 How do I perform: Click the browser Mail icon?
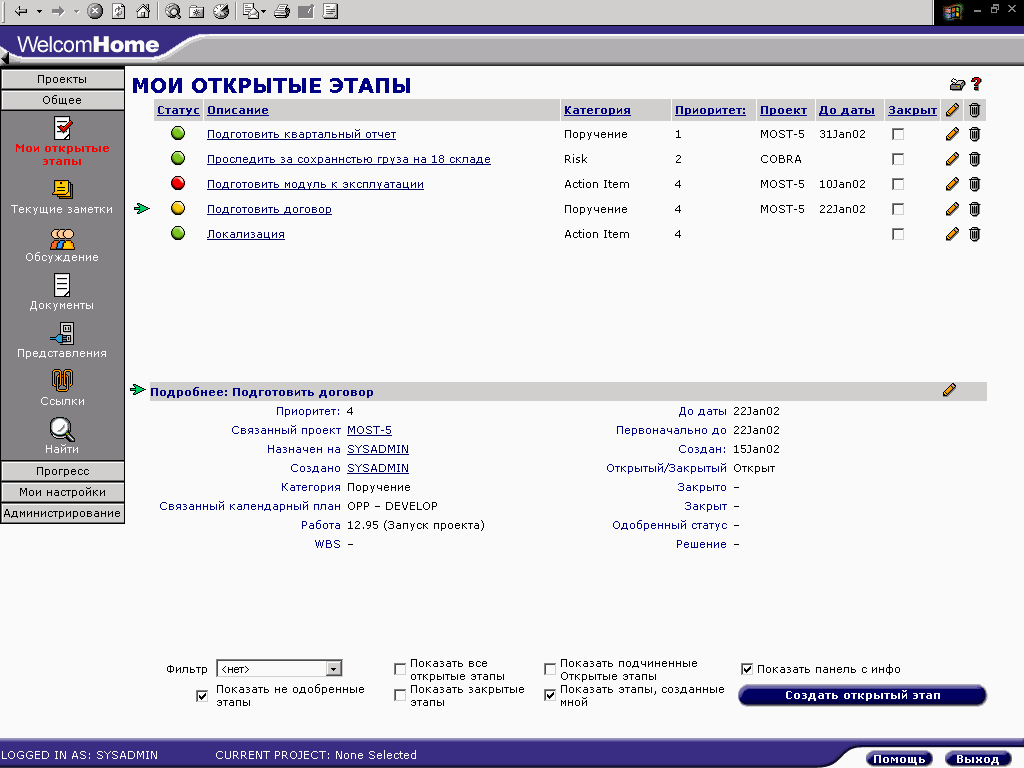pos(251,11)
